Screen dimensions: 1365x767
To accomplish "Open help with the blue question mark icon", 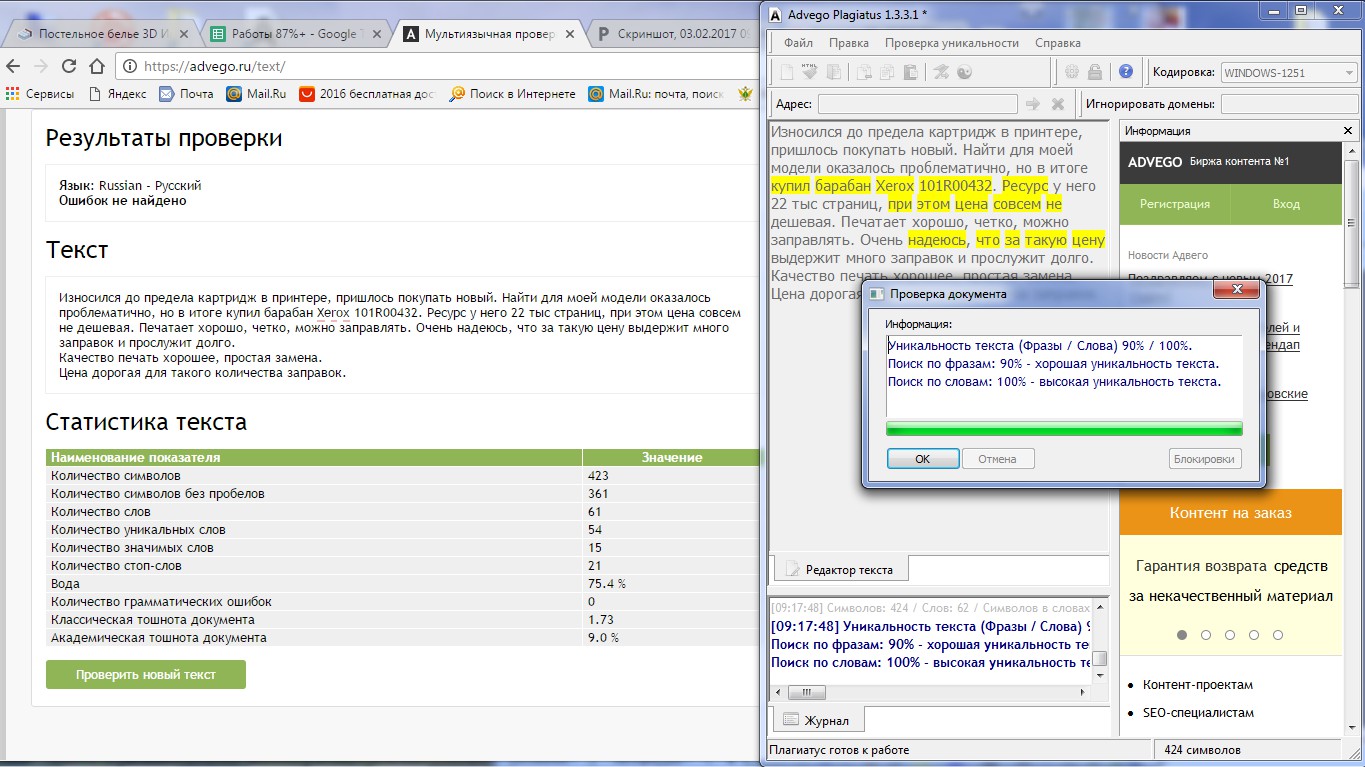I will 1126,72.
